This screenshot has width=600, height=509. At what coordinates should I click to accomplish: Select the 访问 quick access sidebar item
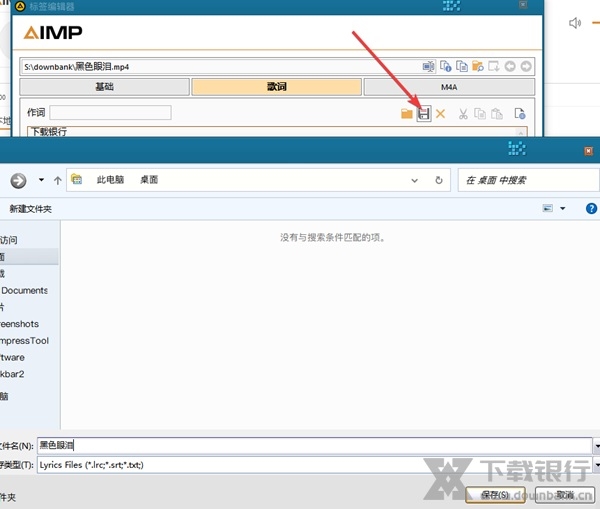point(8,240)
